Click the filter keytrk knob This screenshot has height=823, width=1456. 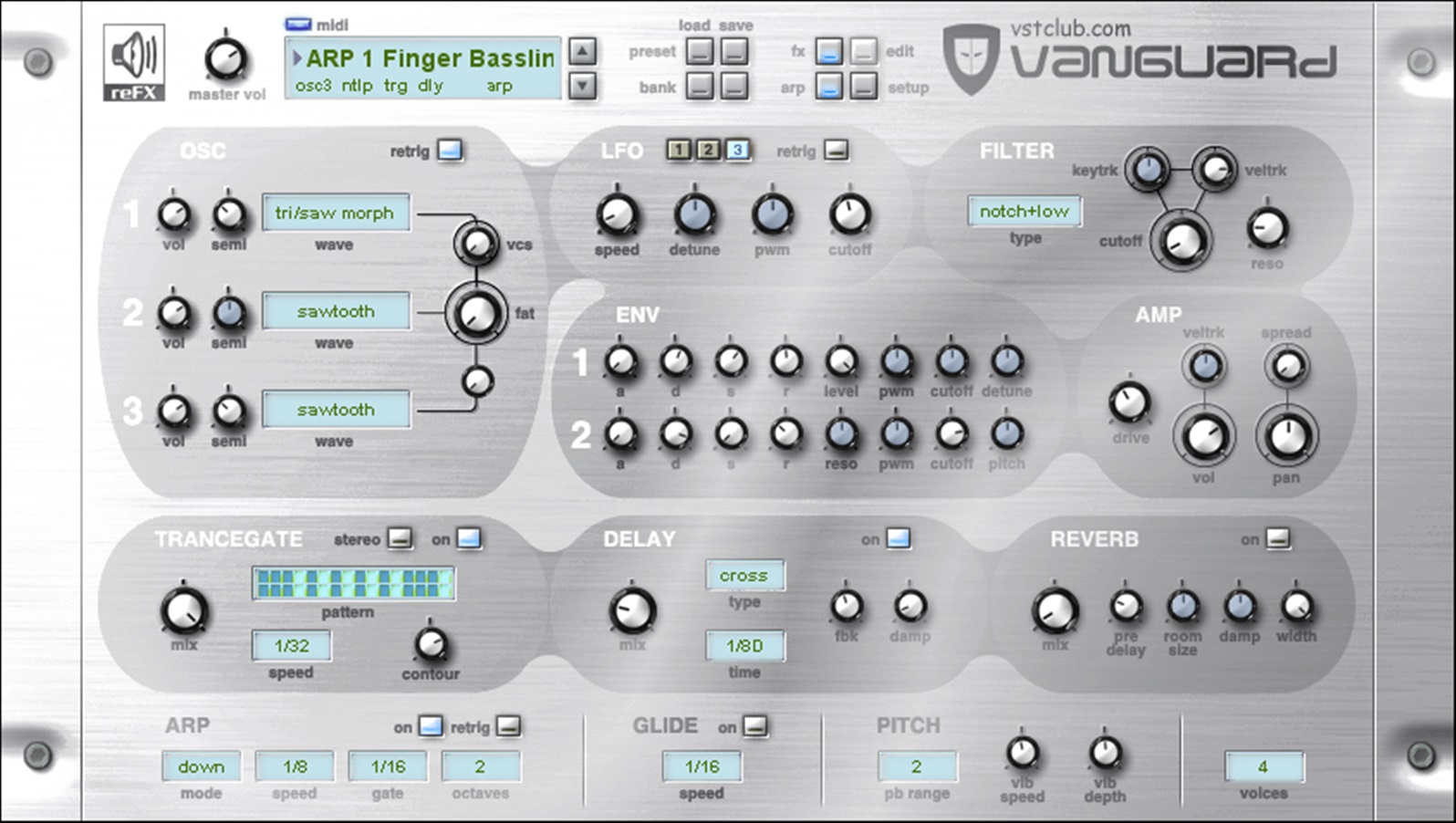[1148, 169]
